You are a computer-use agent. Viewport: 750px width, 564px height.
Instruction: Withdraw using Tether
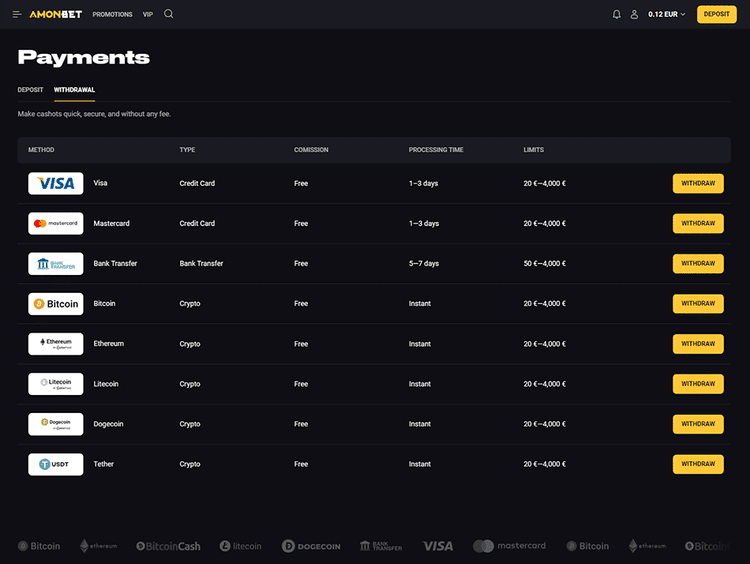click(x=698, y=464)
